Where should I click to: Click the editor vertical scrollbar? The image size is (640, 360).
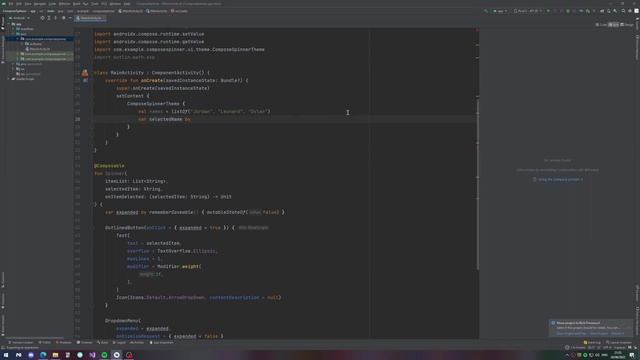(478, 183)
